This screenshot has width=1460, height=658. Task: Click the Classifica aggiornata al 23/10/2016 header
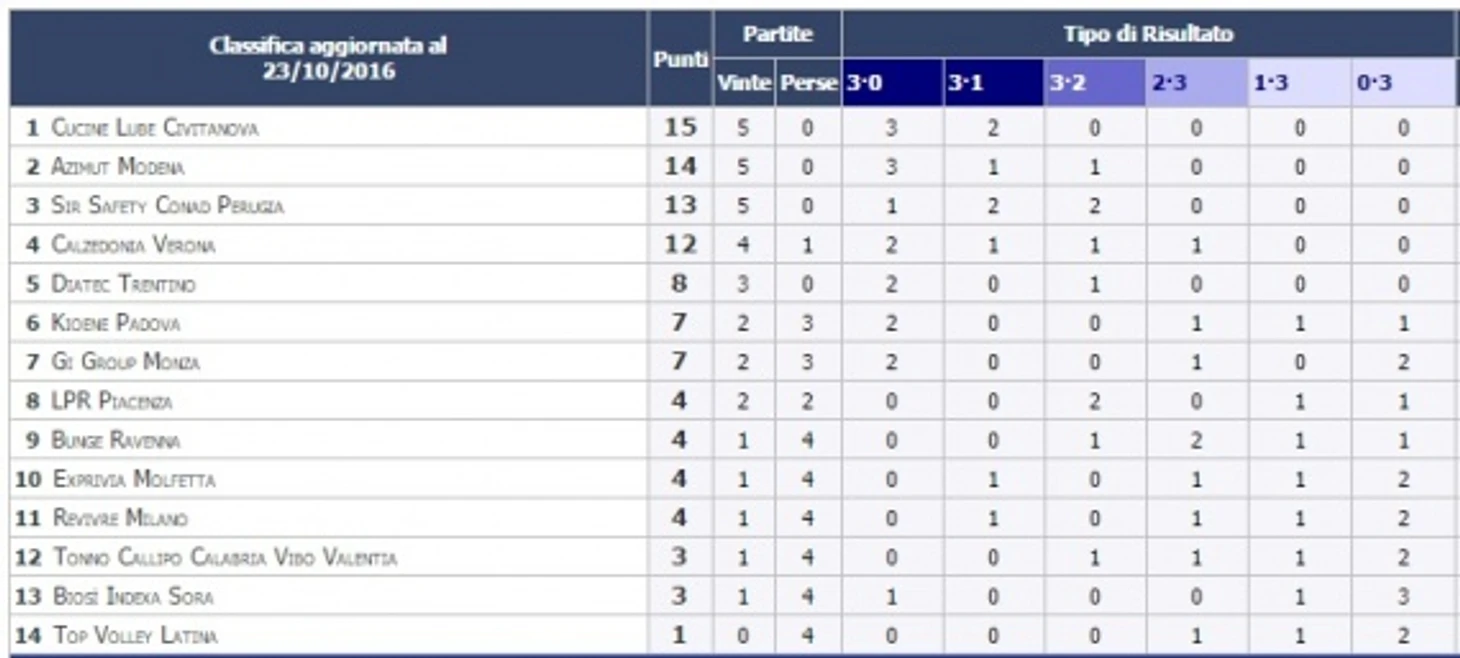pyautogui.click(x=328, y=58)
